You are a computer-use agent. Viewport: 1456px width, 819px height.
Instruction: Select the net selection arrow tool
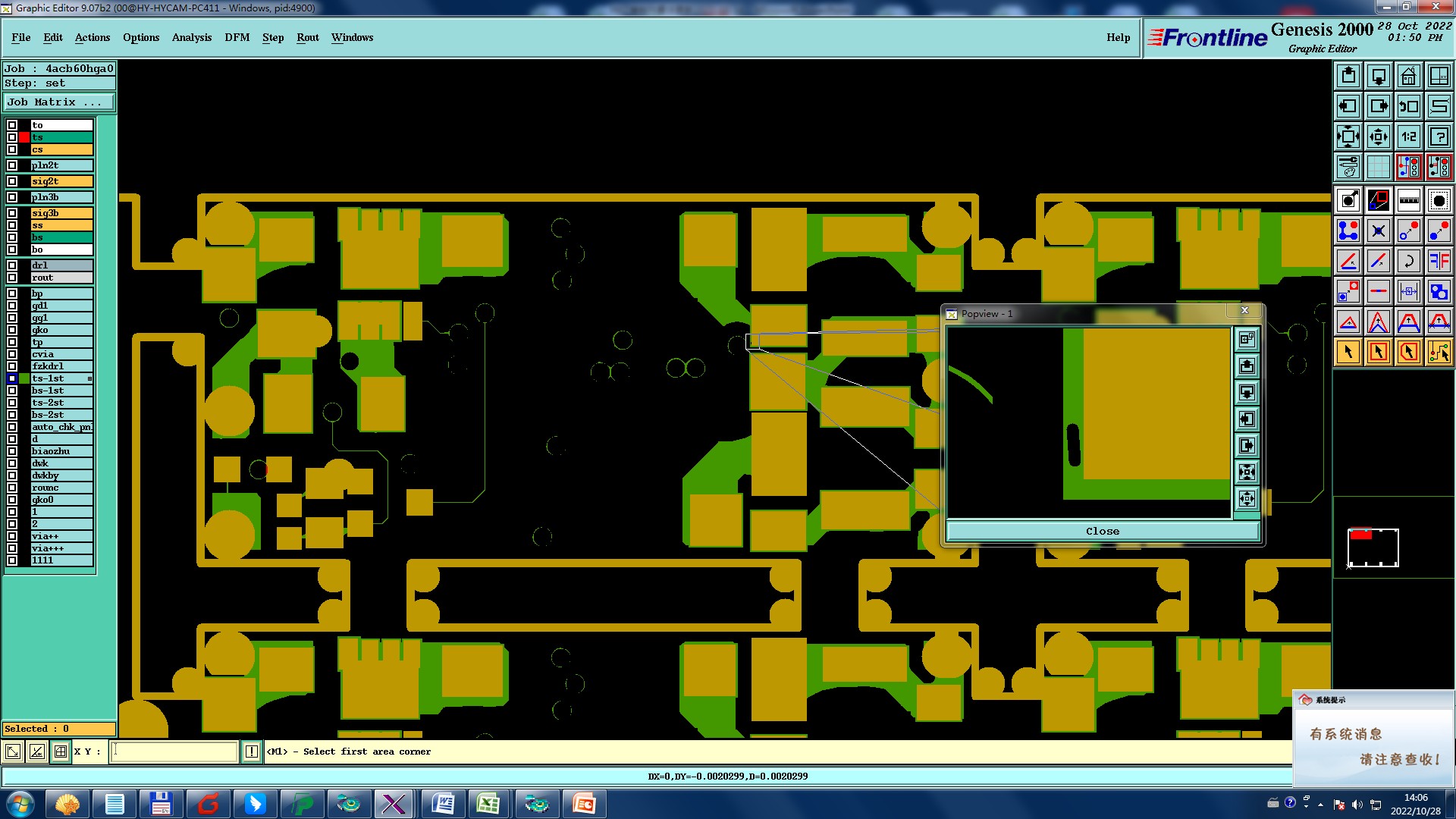click(1439, 352)
